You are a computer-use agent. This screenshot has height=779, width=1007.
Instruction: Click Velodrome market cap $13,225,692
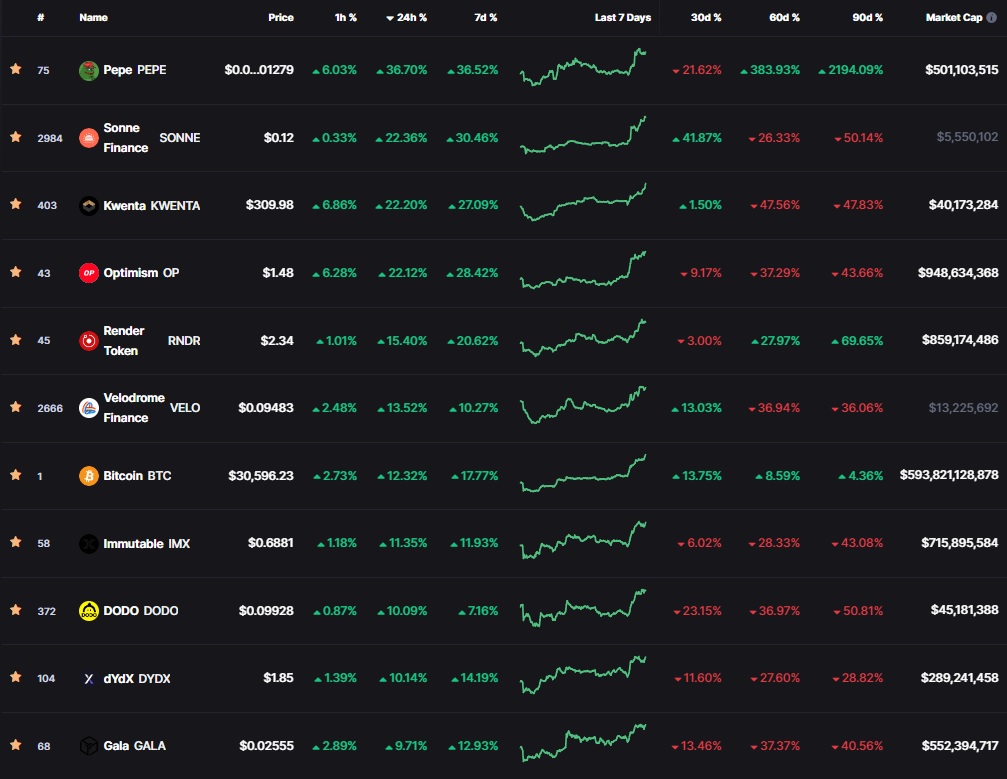pyautogui.click(x=963, y=408)
